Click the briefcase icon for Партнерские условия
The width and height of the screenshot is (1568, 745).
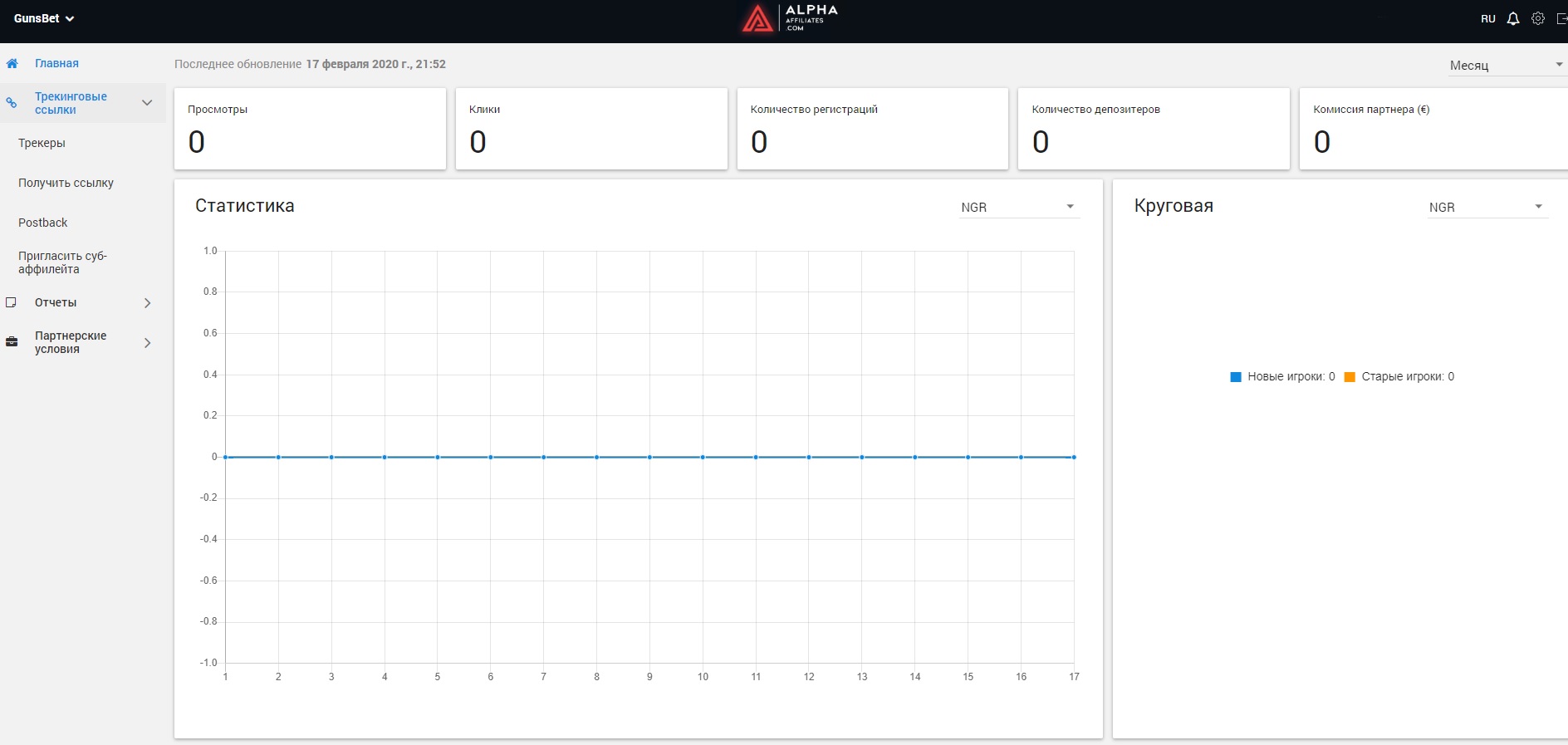12,342
